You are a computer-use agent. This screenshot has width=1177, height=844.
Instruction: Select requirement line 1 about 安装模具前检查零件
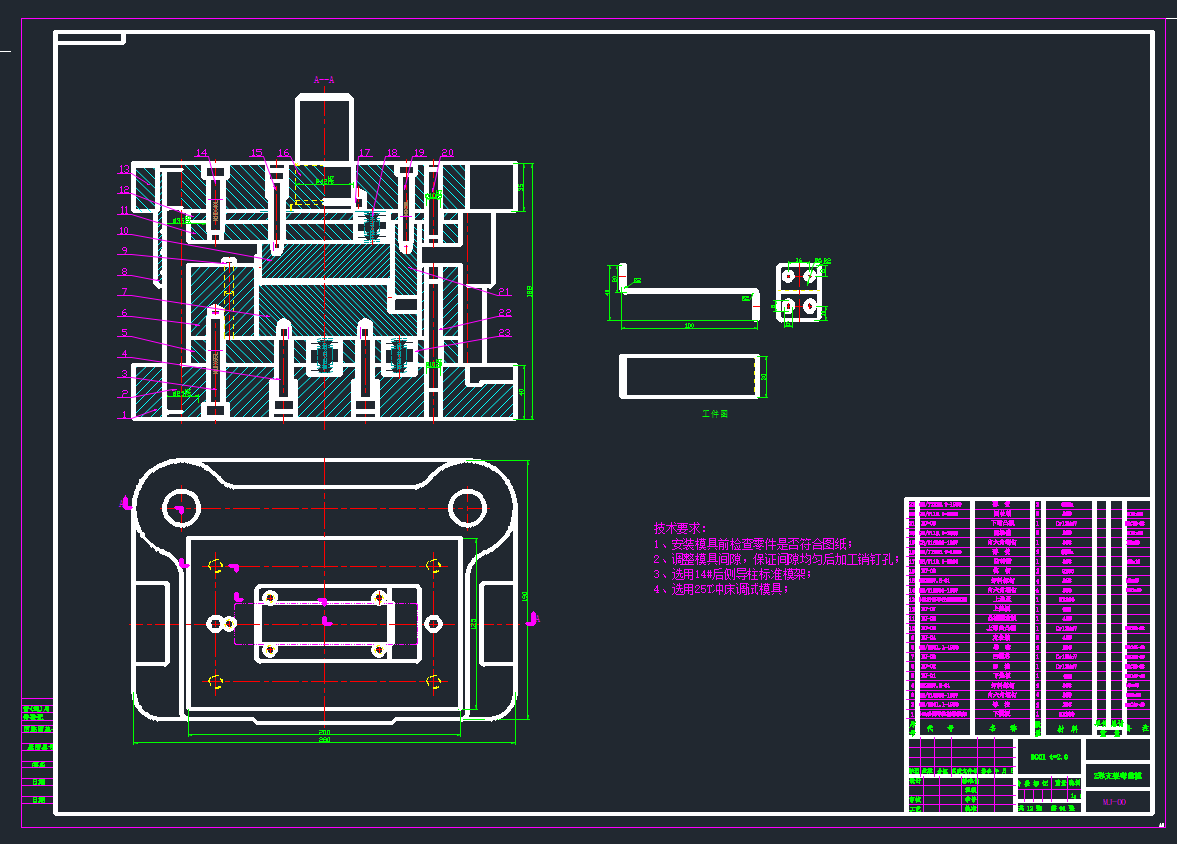(x=753, y=544)
